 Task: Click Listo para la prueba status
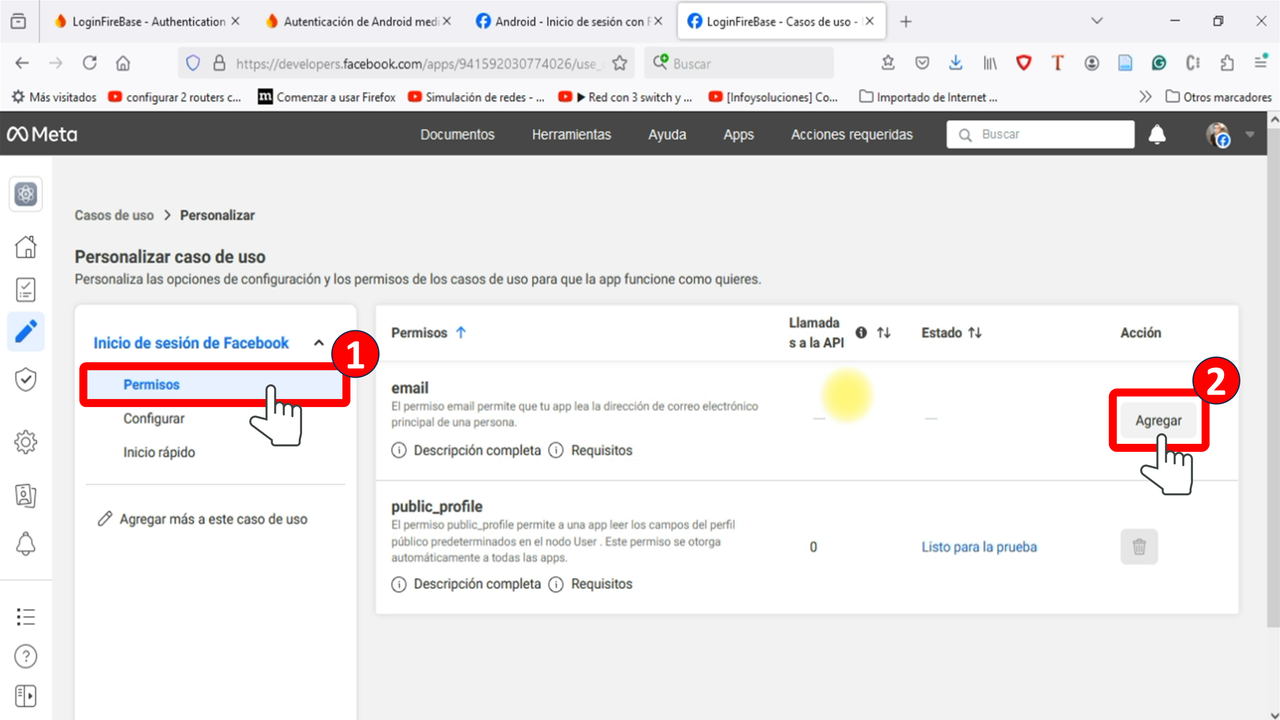pyautogui.click(x=979, y=547)
